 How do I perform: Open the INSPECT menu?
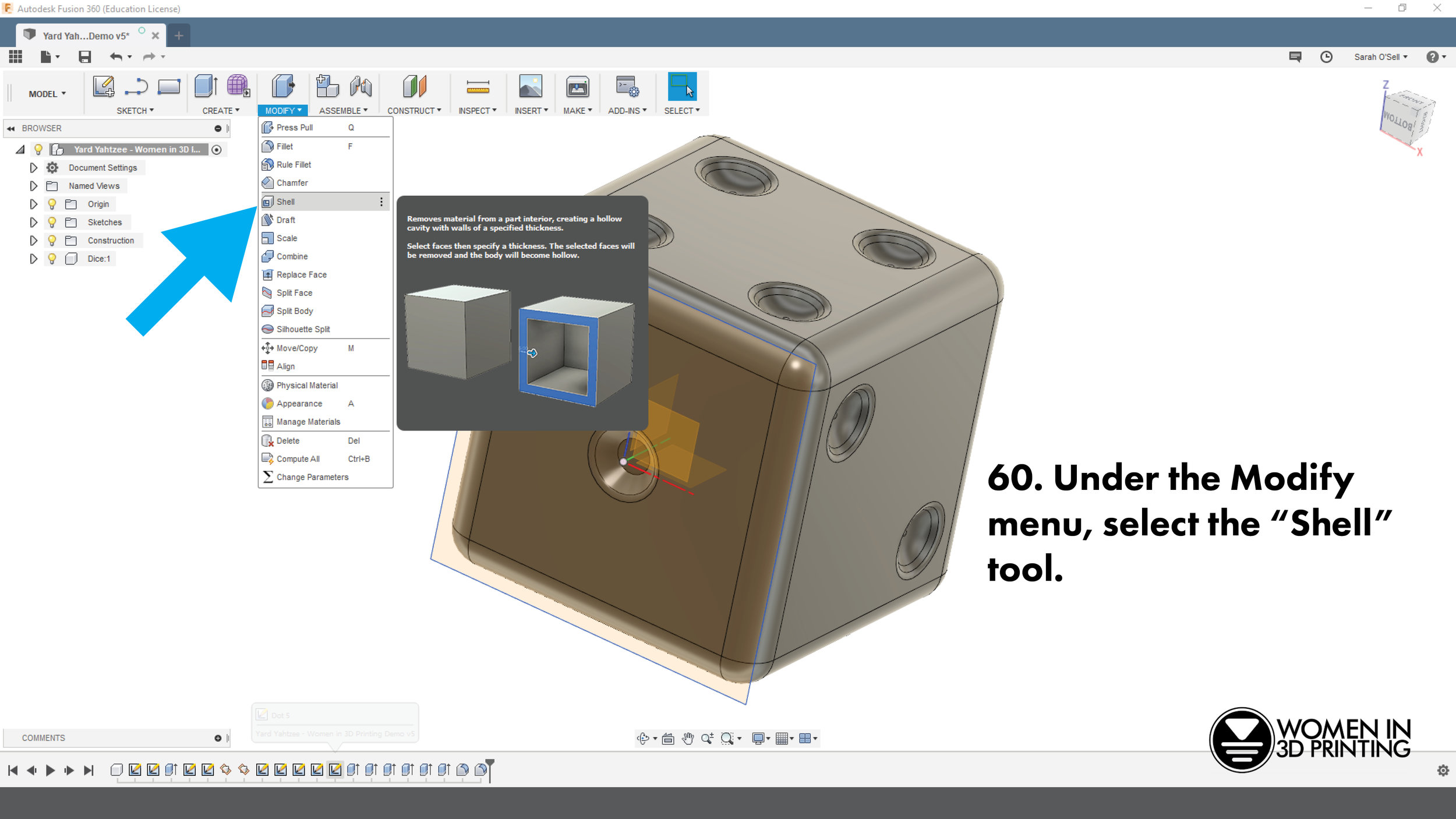pos(478,111)
